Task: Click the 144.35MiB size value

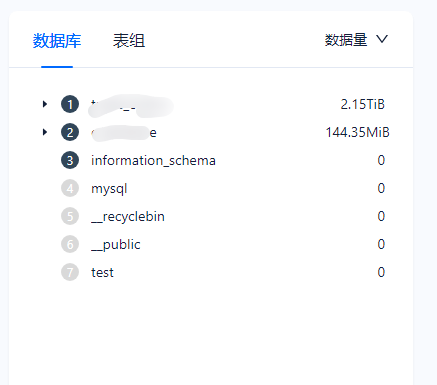Action: 357,132
